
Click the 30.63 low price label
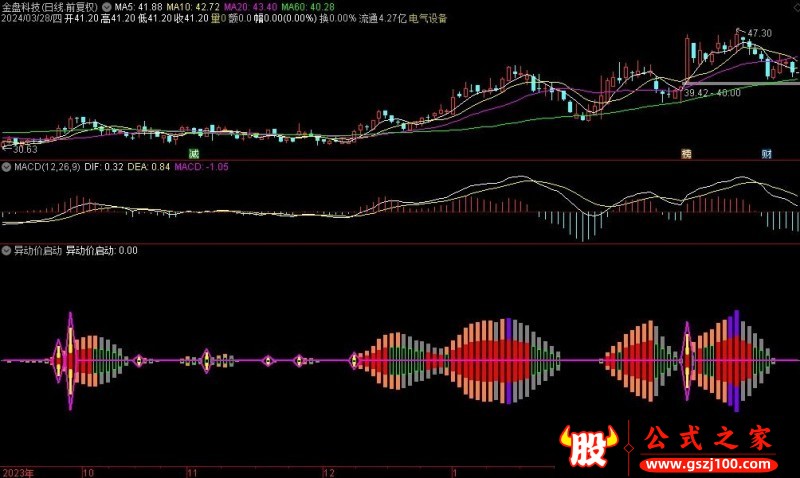pyautogui.click(x=20, y=149)
